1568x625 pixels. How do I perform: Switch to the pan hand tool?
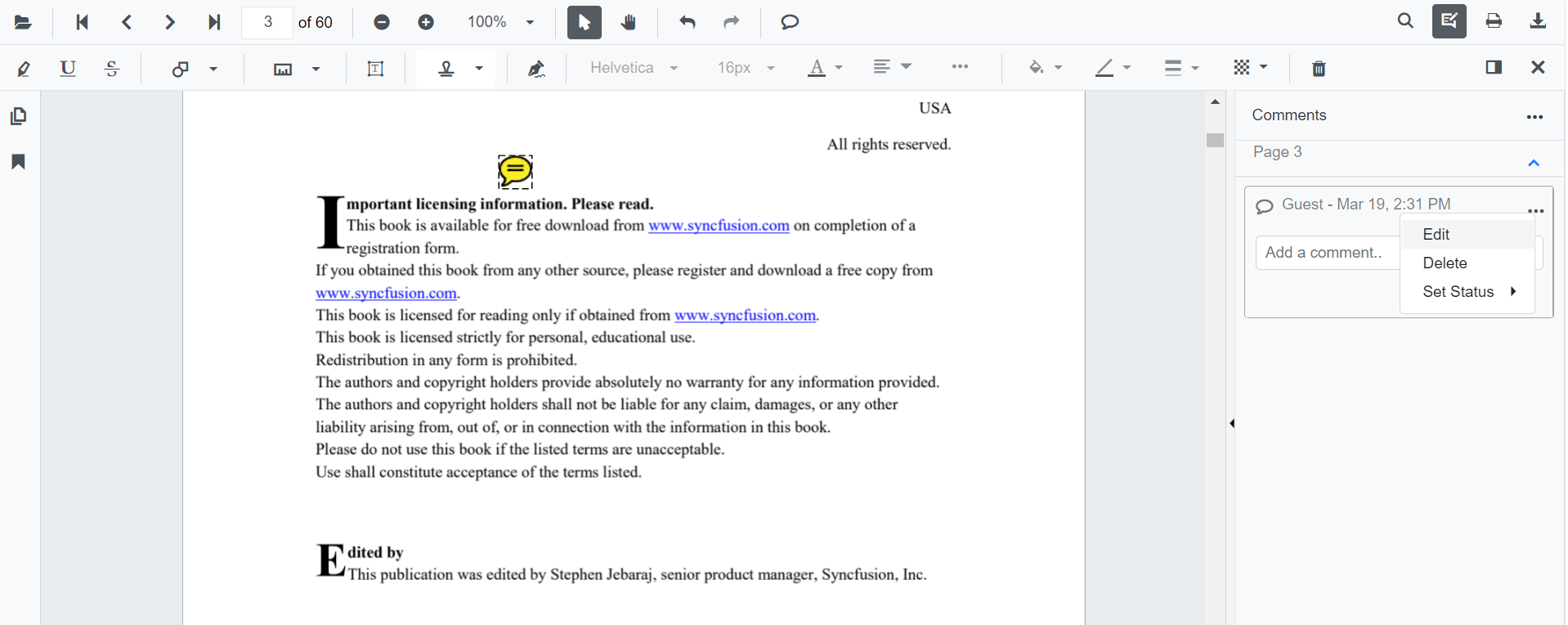click(629, 22)
